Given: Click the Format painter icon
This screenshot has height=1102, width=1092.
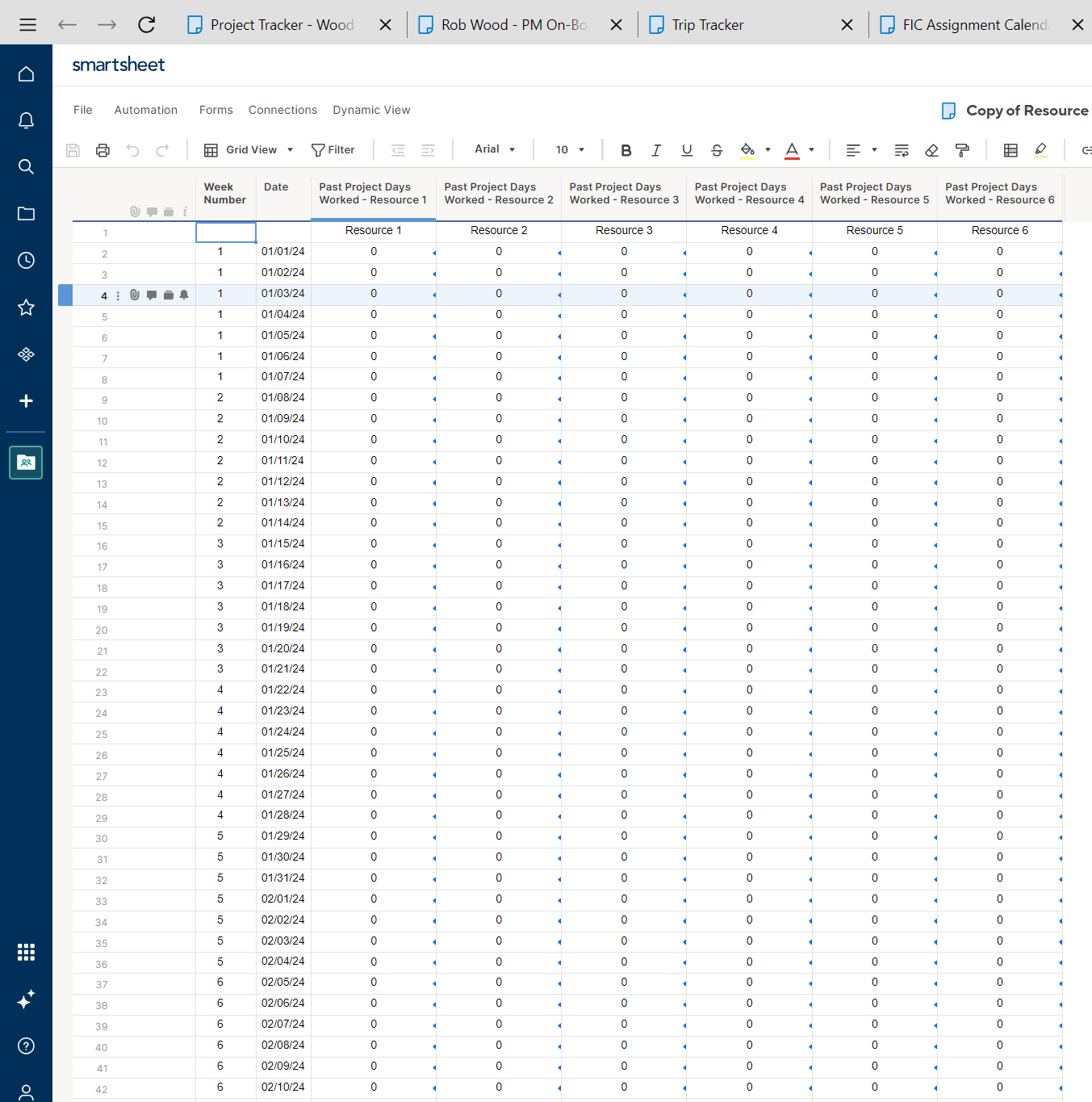Looking at the screenshot, I should (x=962, y=150).
